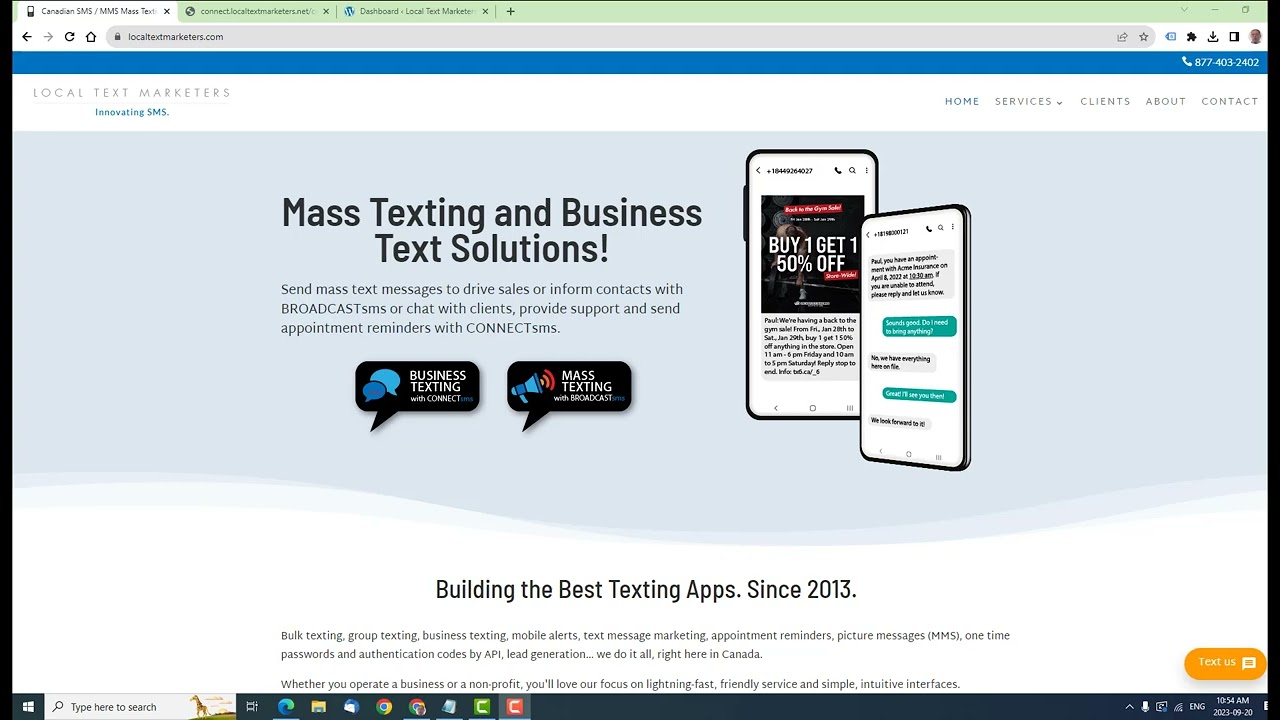
Task: Open the notepad-style app on taskbar
Action: [449, 707]
